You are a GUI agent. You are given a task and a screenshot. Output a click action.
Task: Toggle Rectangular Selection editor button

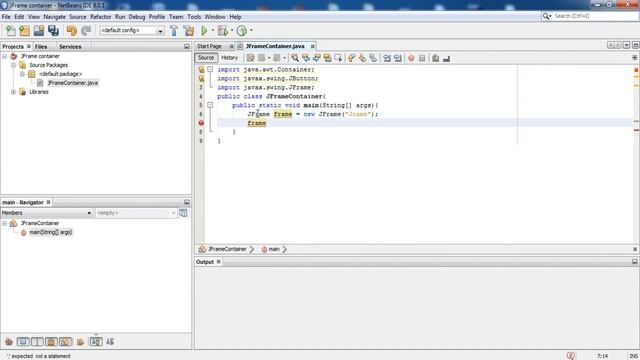tap(338, 58)
